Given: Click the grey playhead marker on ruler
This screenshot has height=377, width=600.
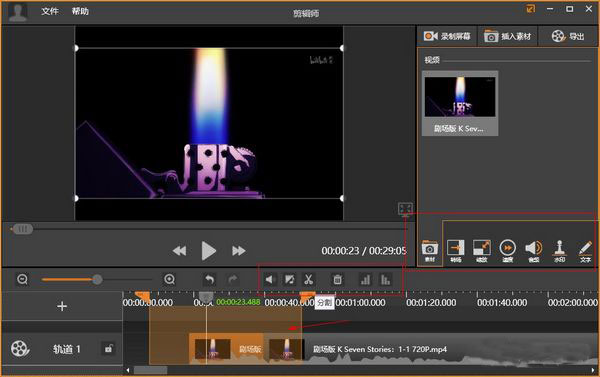Looking at the screenshot, I should click(x=206, y=297).
